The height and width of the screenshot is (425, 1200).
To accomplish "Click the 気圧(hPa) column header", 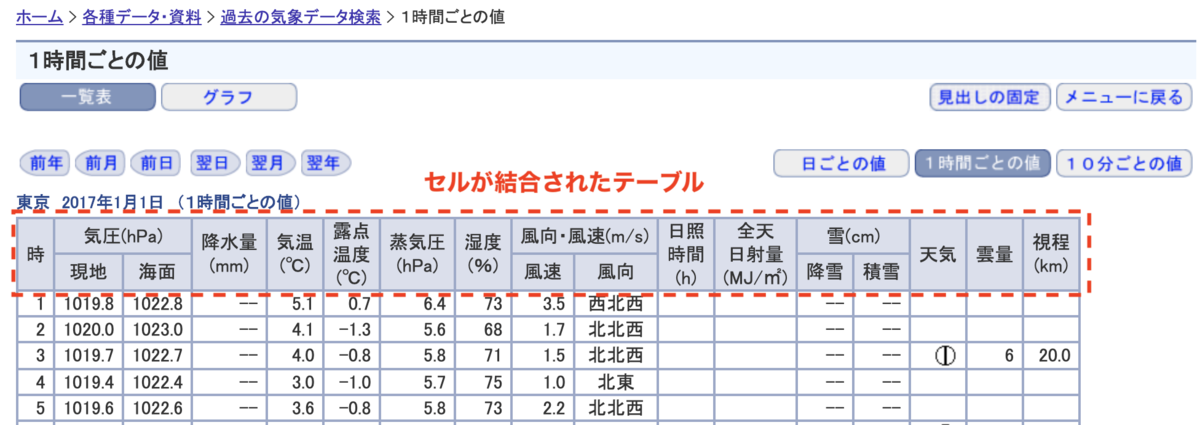I will 123,237.
